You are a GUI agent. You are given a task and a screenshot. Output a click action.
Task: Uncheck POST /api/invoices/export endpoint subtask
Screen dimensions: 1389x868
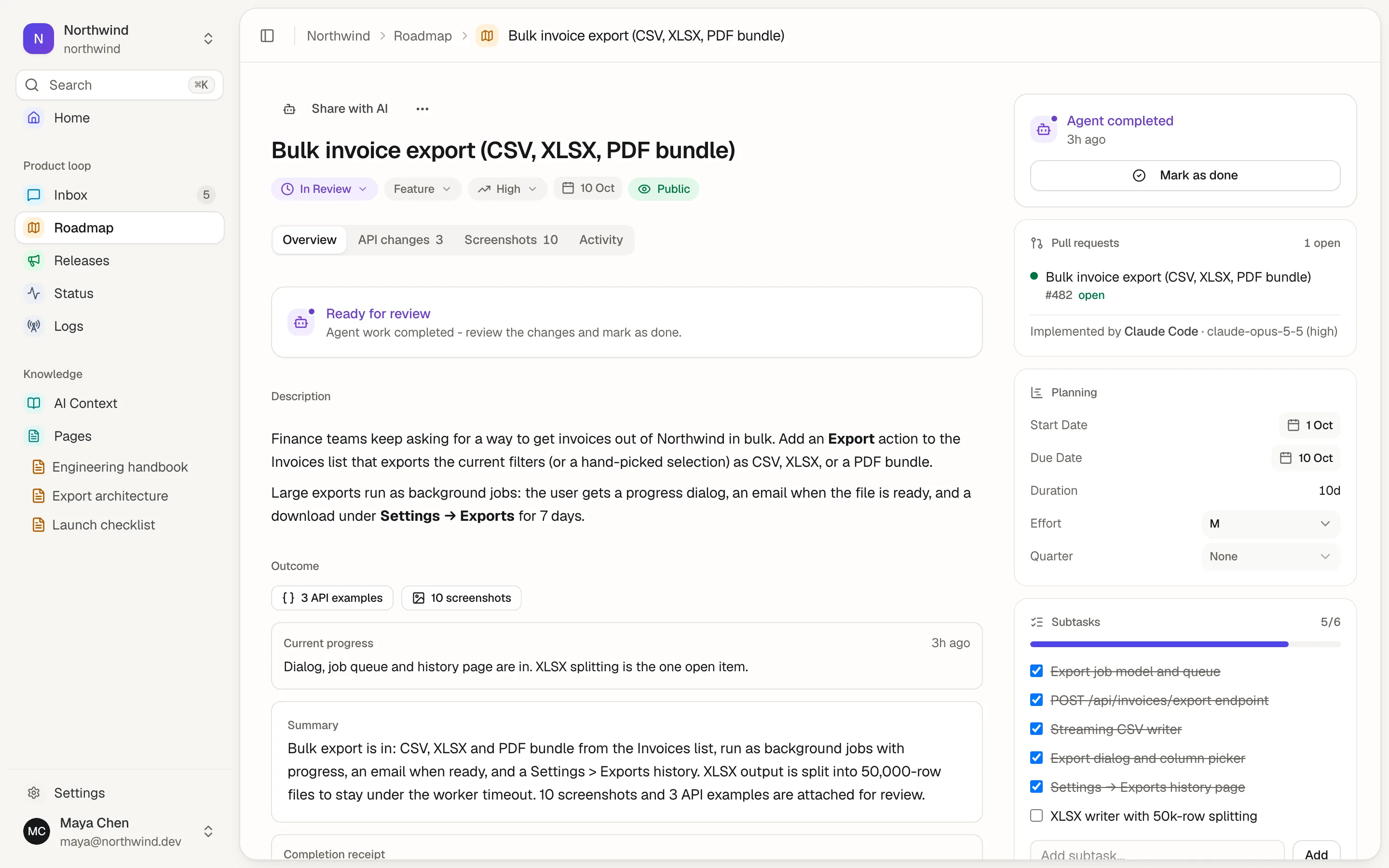tap(1036, 700)
